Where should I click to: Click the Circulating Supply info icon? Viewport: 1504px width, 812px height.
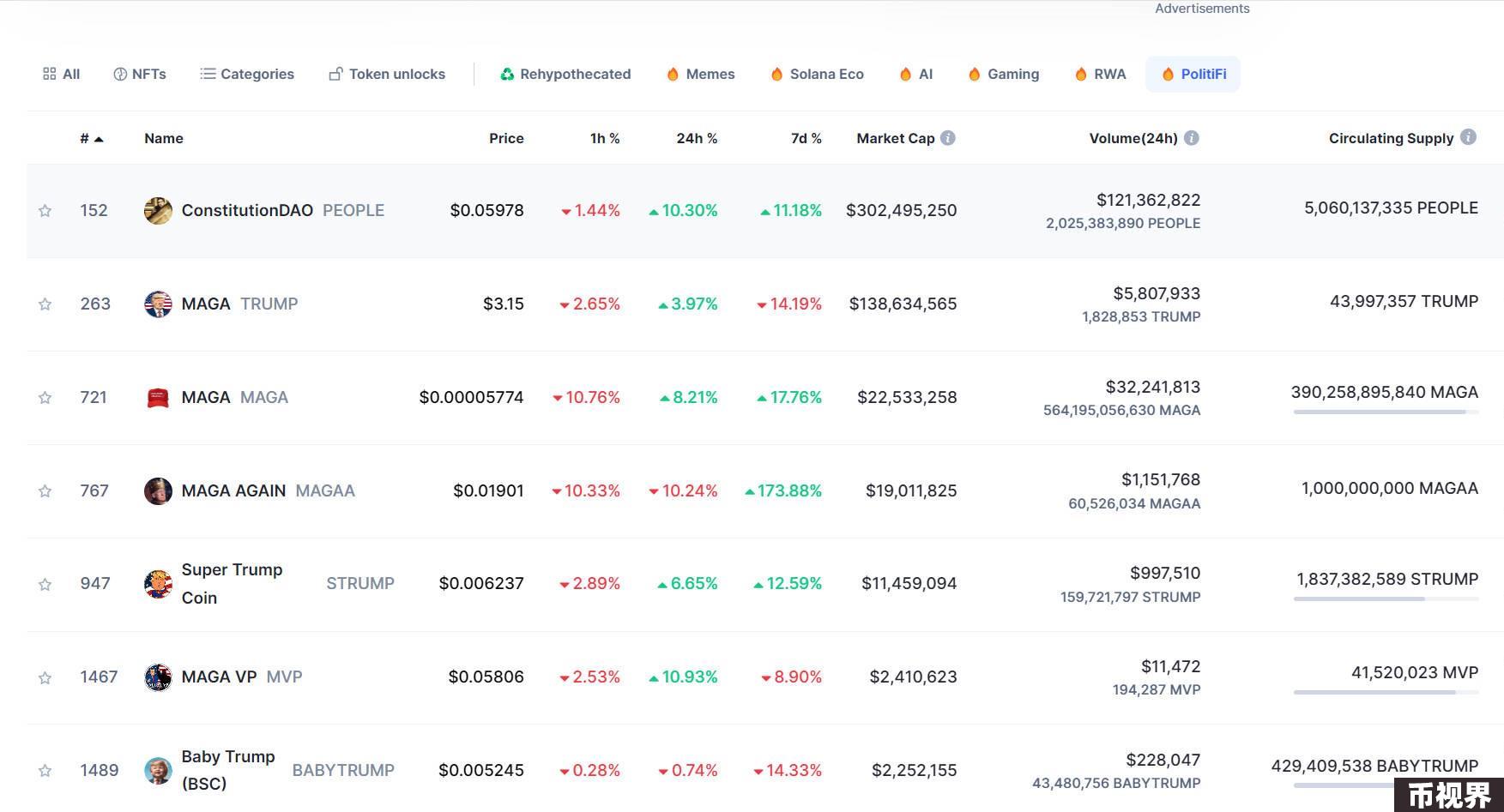[1469, 137]
